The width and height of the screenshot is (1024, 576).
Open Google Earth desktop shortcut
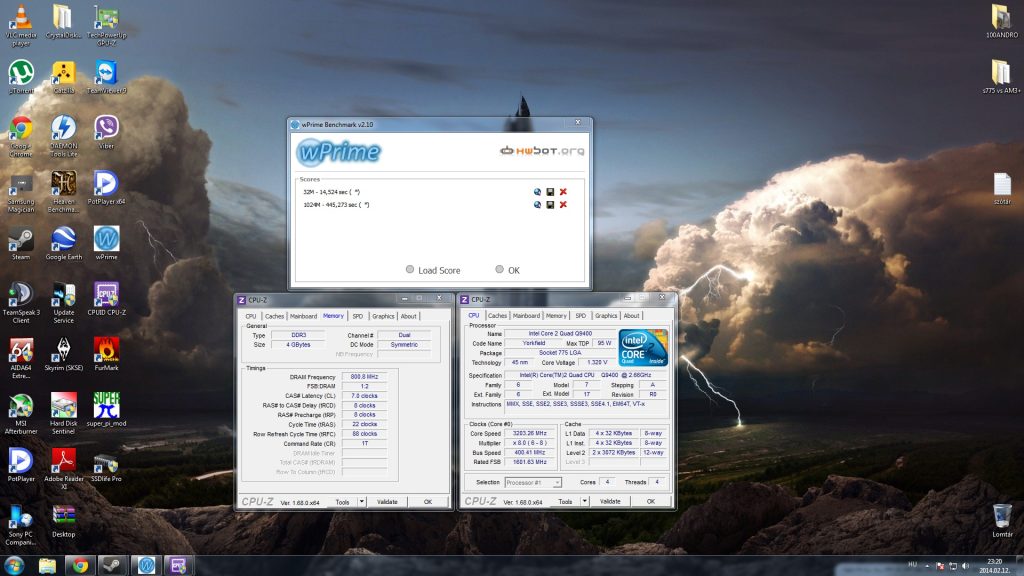[63, 244]
